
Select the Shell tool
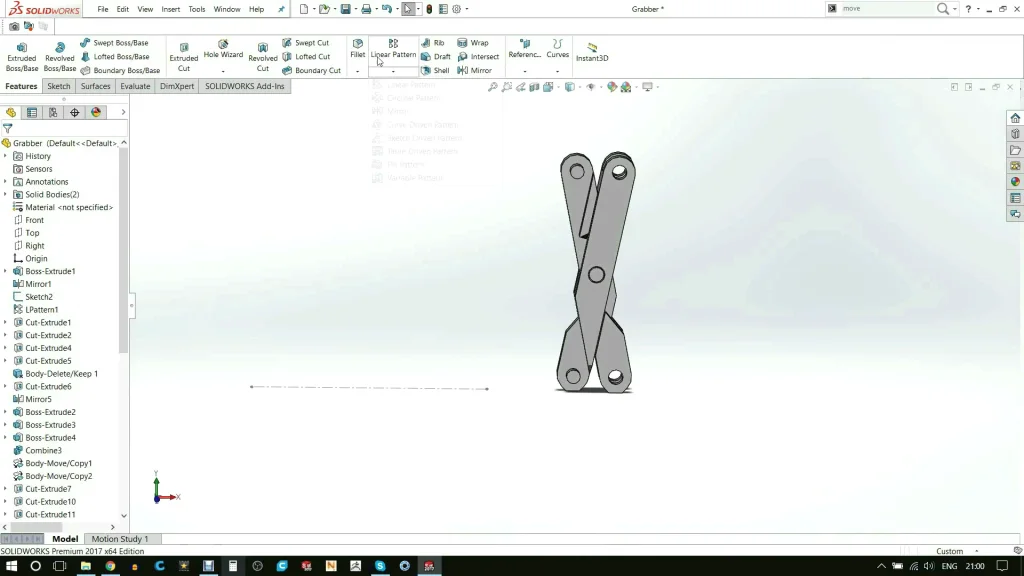[x=435, y=71]
